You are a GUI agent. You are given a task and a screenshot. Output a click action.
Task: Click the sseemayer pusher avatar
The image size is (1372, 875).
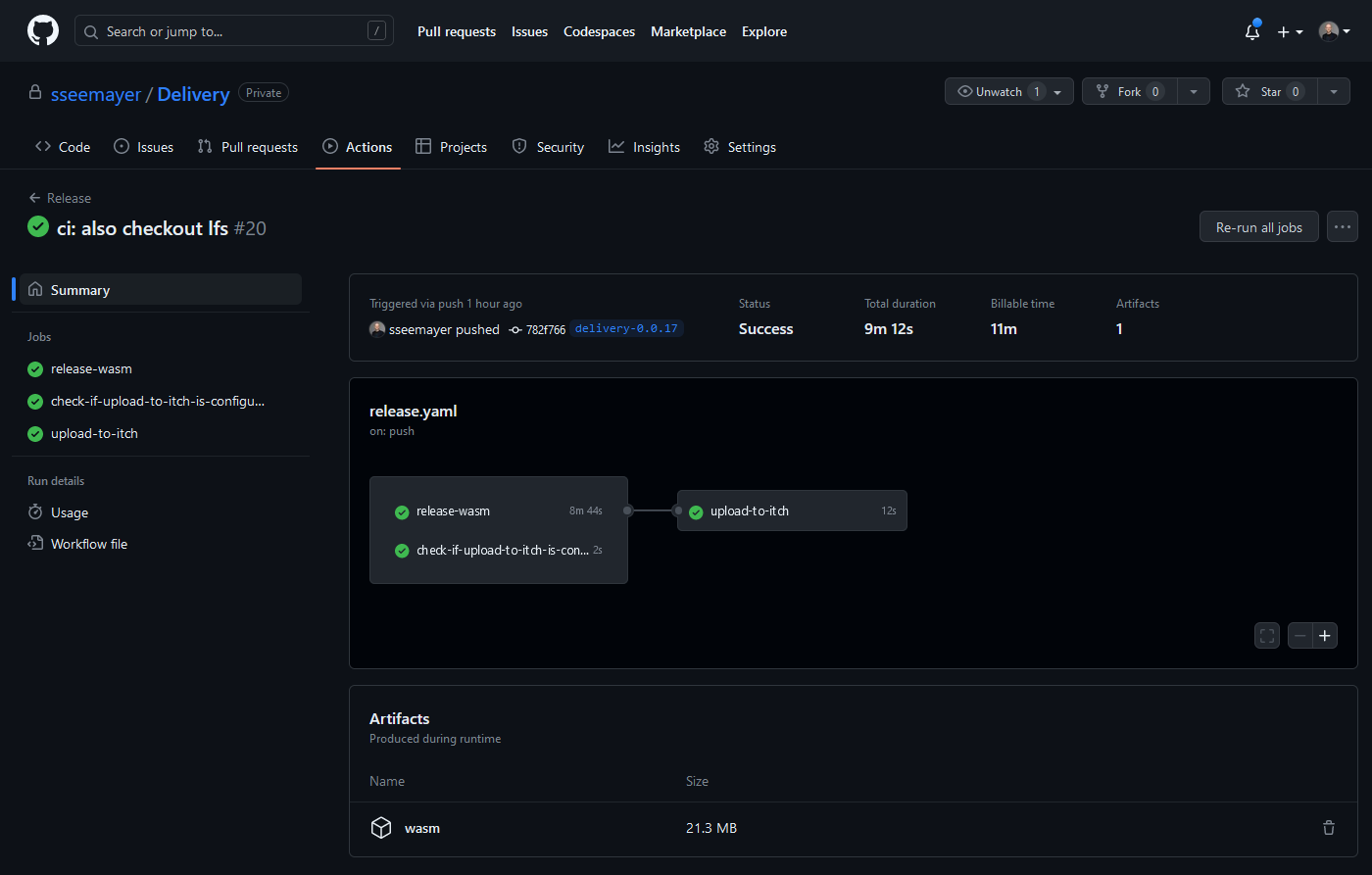tap(377, 329)
